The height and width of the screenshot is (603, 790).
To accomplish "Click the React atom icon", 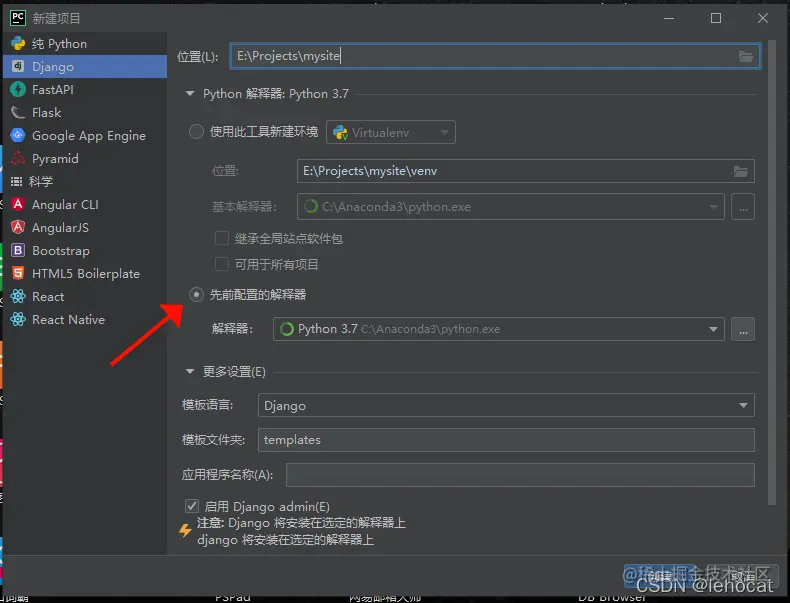I will click(18, 296).
